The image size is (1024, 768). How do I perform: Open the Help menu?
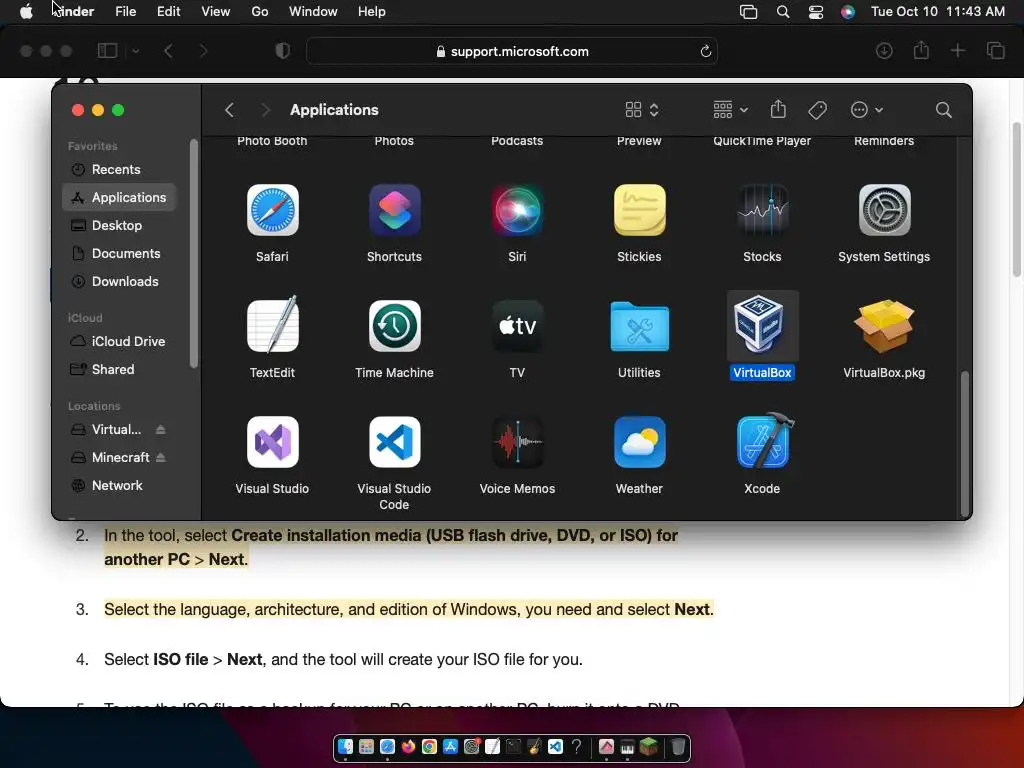372,12
